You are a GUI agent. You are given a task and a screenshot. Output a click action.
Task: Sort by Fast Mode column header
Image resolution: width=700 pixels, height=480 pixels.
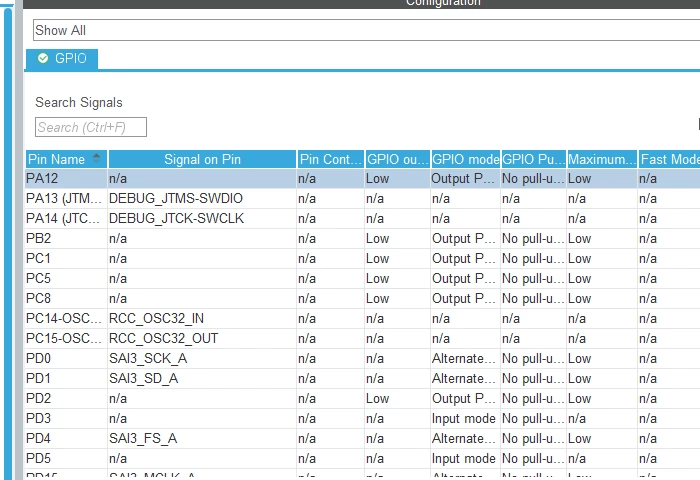pyautogui.click(x=669, y=159)
